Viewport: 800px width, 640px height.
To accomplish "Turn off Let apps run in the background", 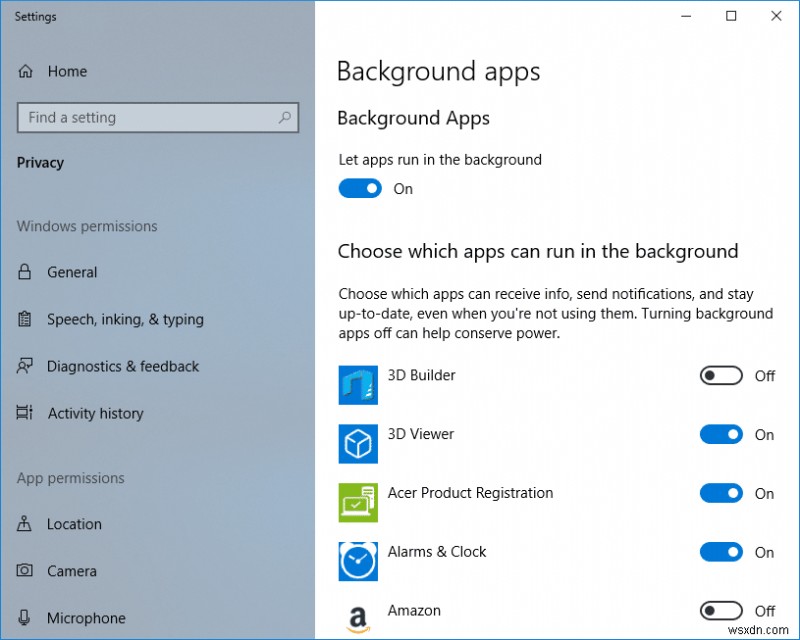I will [360, 188].
